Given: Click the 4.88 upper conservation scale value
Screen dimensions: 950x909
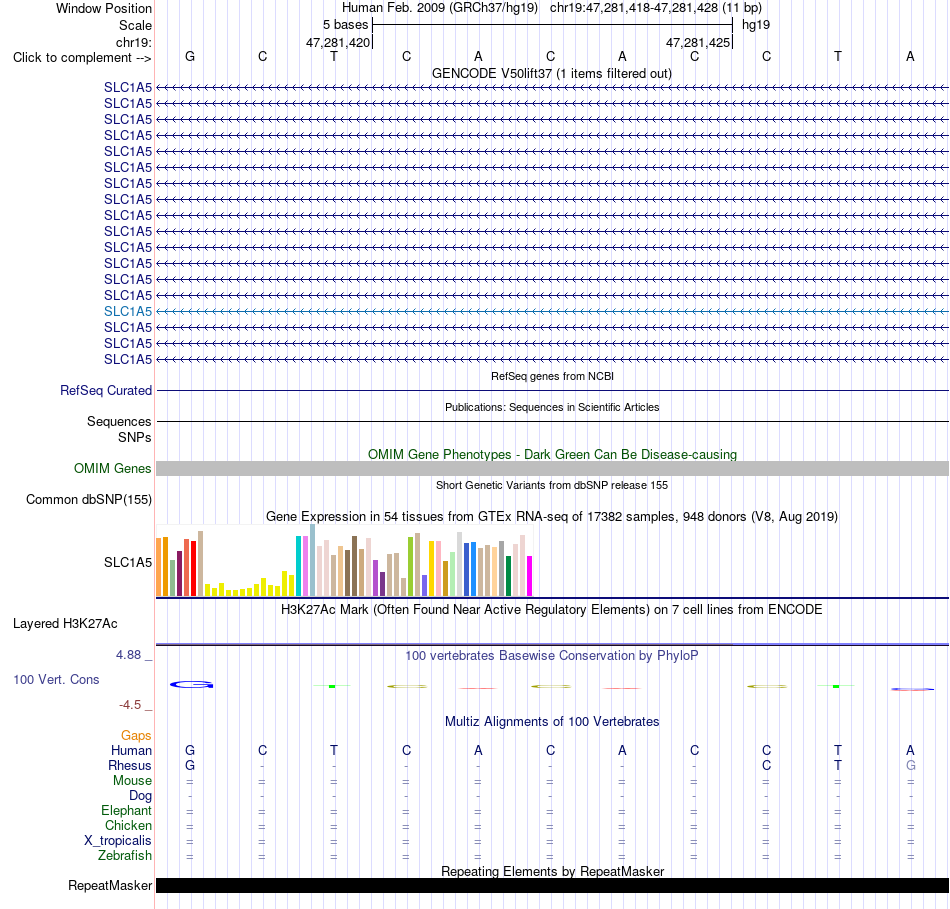Looking at the screenshot, I should pyautogui.click(x=128, y=655).
